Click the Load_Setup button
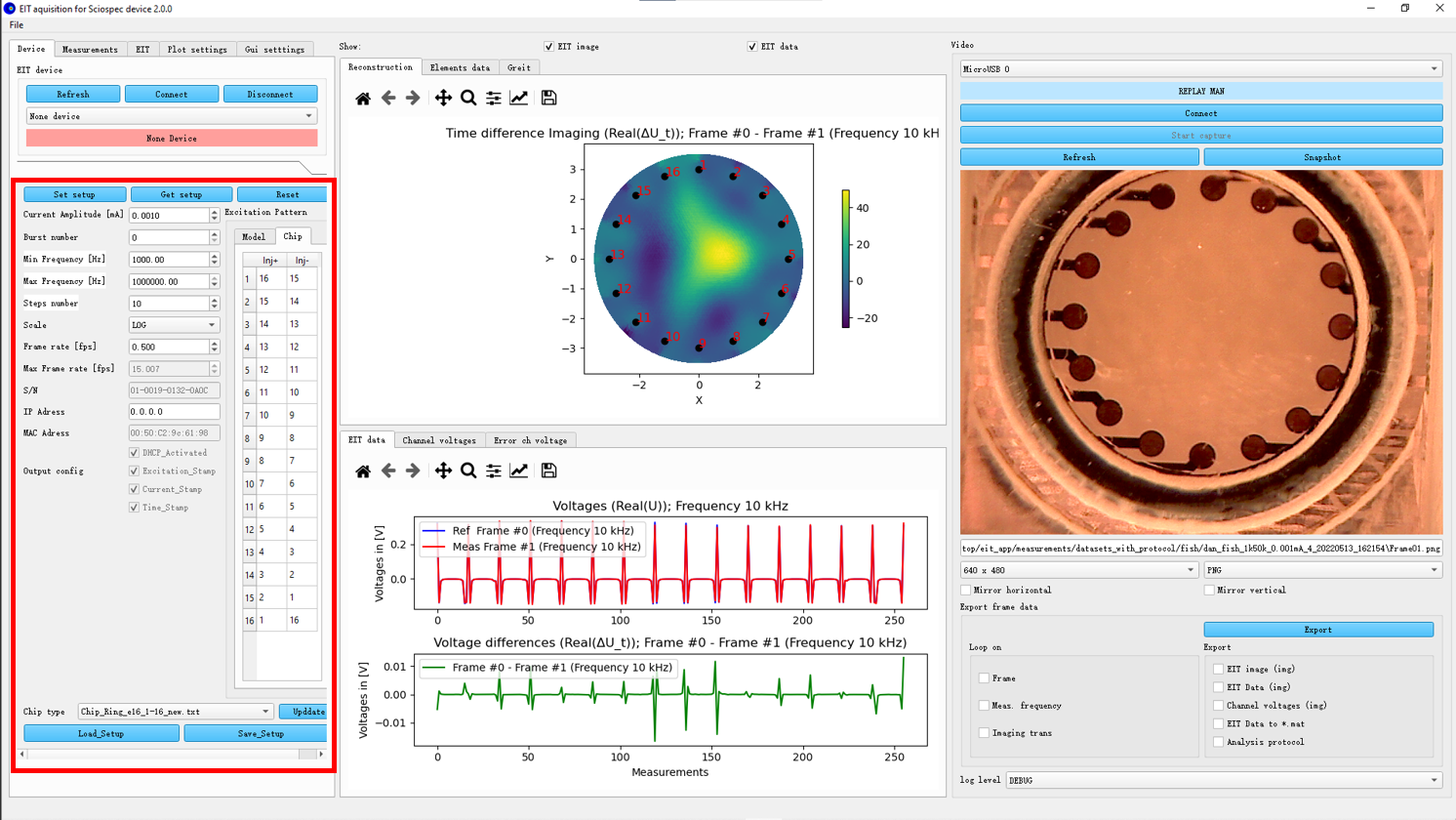This screenshot has height=820, width=1456. point(101,733)
